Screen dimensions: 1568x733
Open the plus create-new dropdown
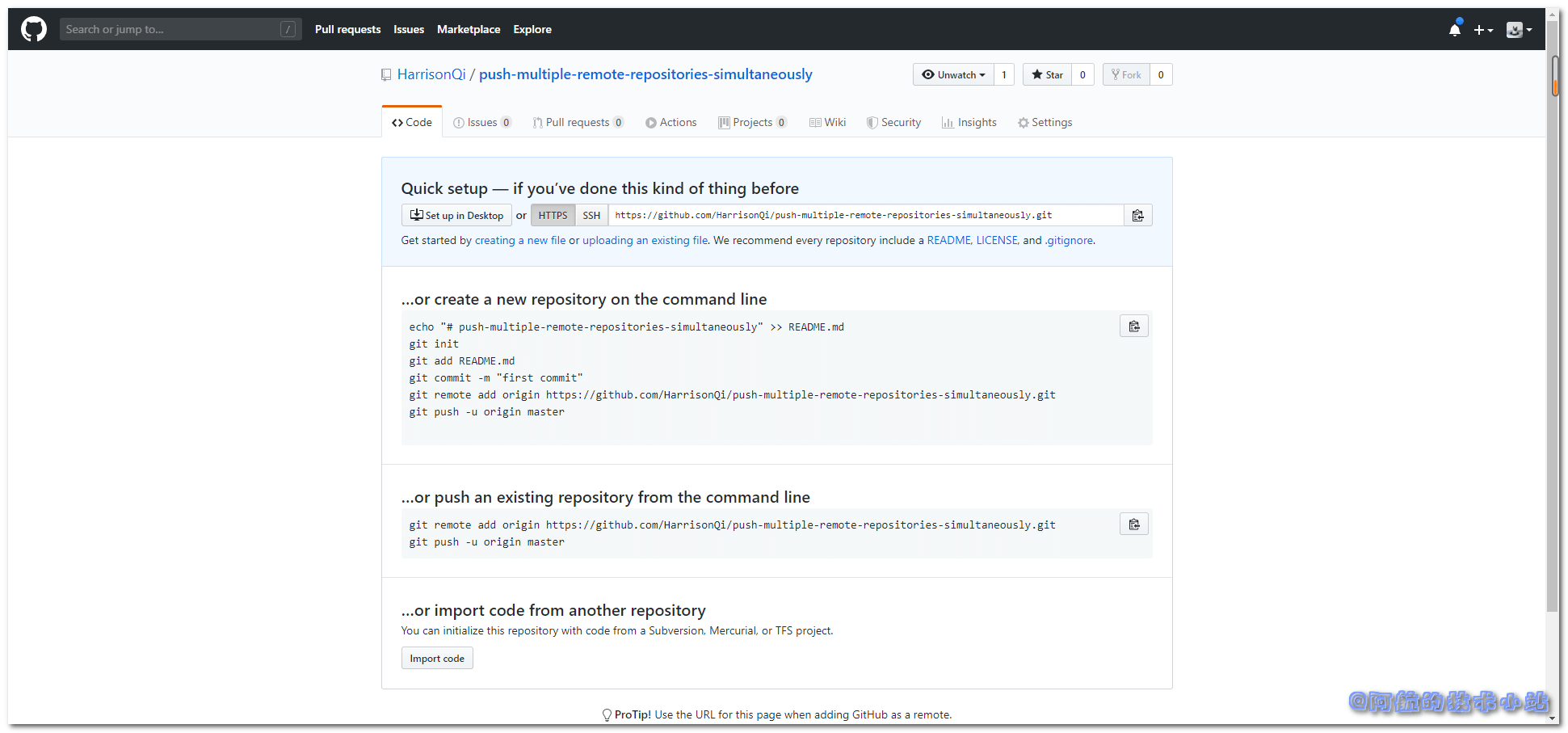[1483, 30]
